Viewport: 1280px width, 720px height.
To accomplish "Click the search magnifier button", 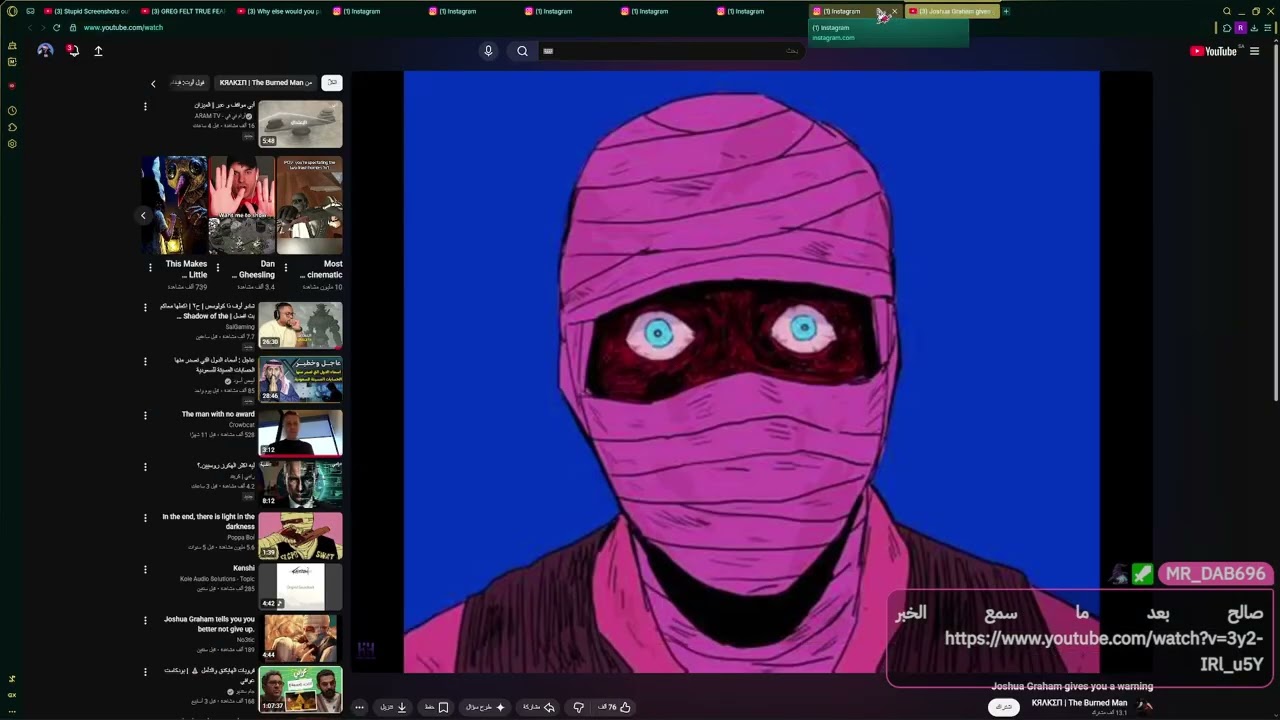I will pyautogui.click(x=522, y=51).
